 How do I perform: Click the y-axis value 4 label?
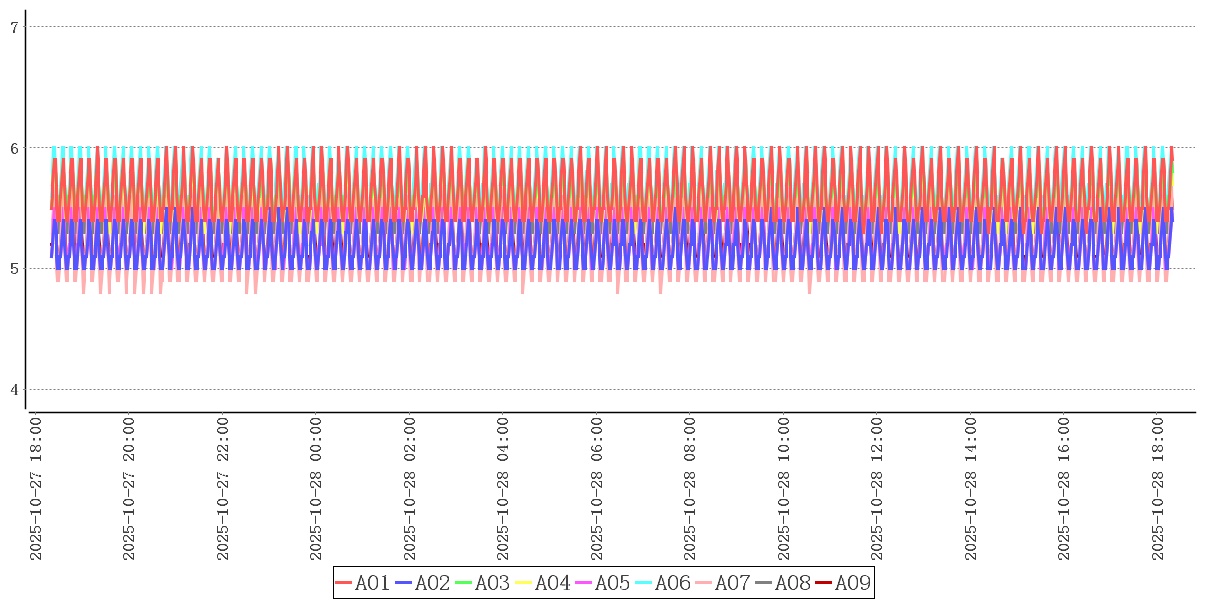click(x=14, y=390)
